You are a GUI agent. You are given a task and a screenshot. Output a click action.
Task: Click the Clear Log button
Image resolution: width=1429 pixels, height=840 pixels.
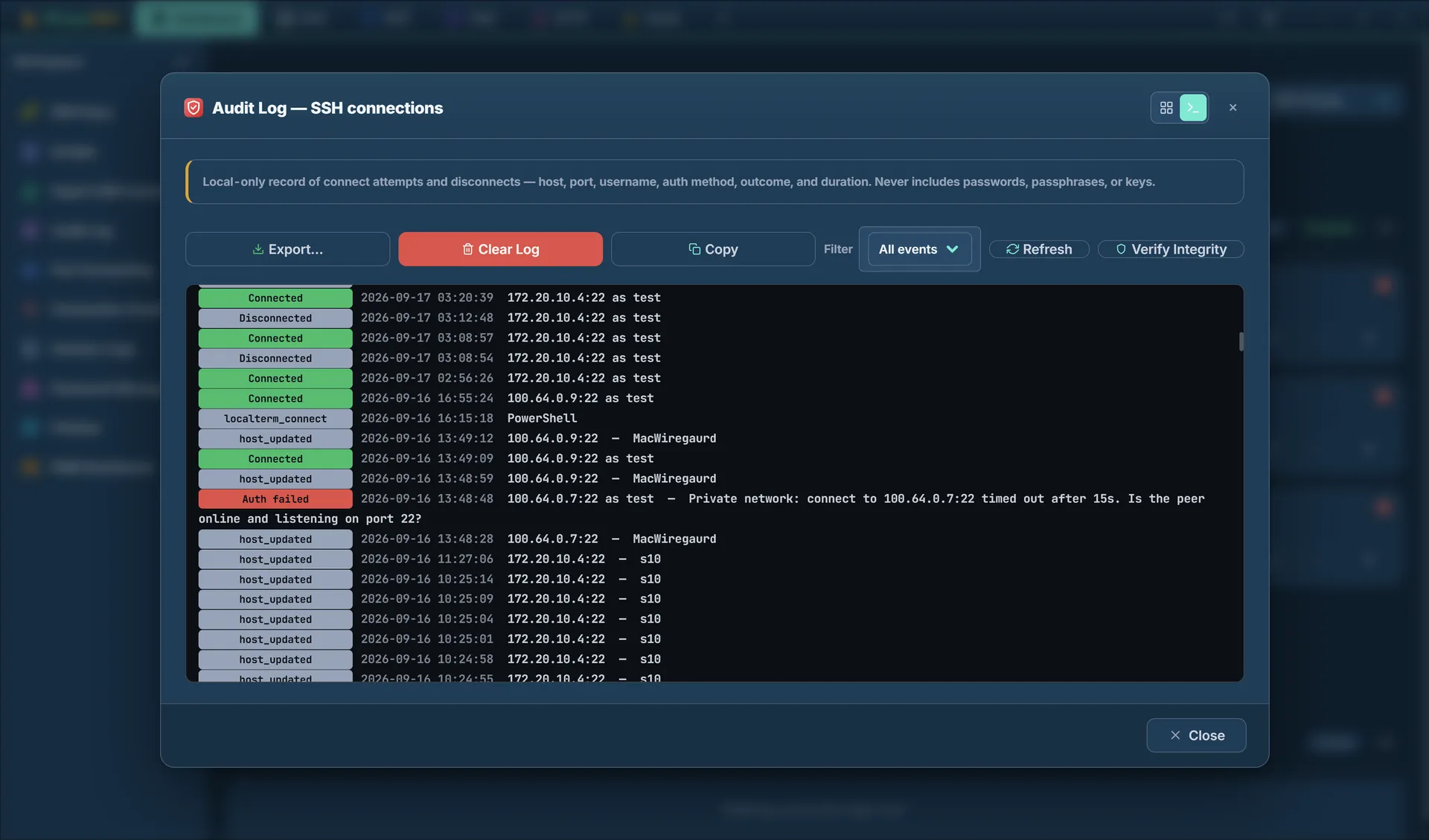click(x=500, y=249)
